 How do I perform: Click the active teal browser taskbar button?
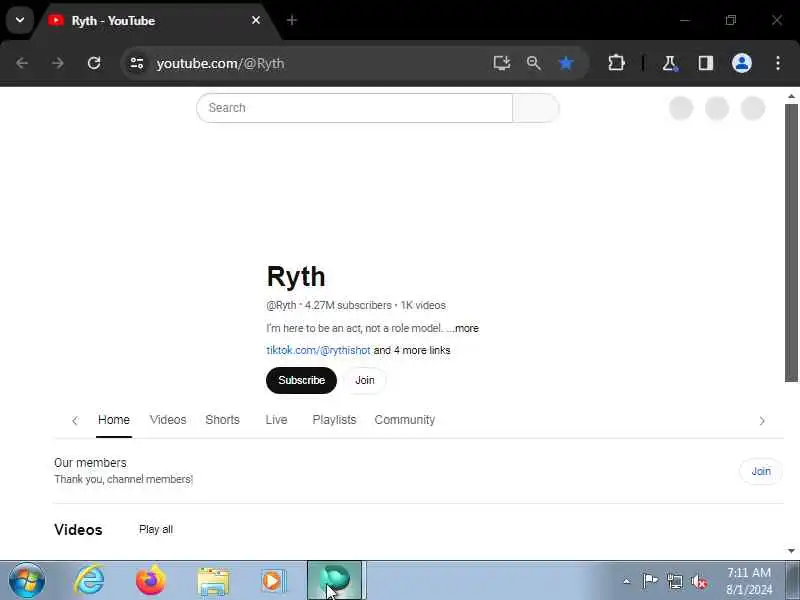tap(335, 581)
